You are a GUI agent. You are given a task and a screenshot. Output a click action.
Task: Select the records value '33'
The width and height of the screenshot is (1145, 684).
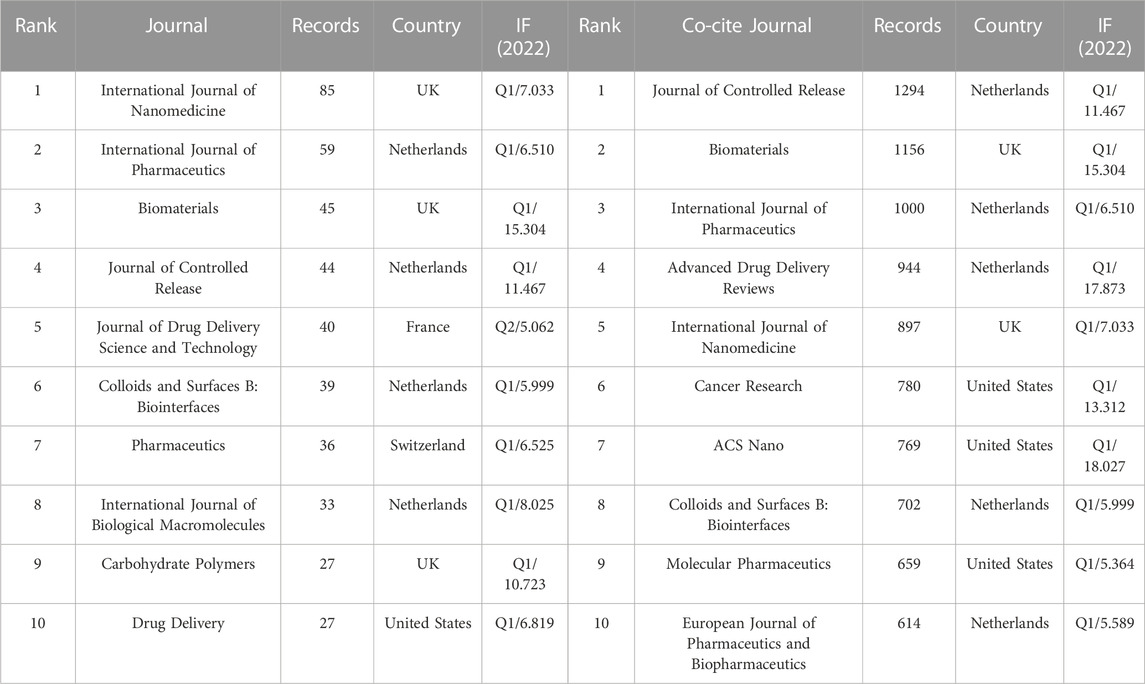pyautogui.click(x=326, y=504)
